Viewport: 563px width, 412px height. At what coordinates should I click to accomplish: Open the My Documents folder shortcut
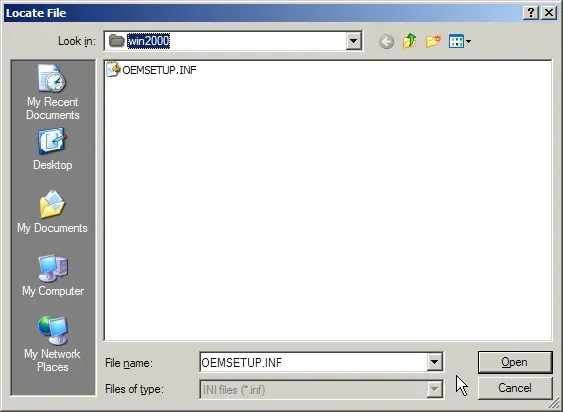(52, 212)
